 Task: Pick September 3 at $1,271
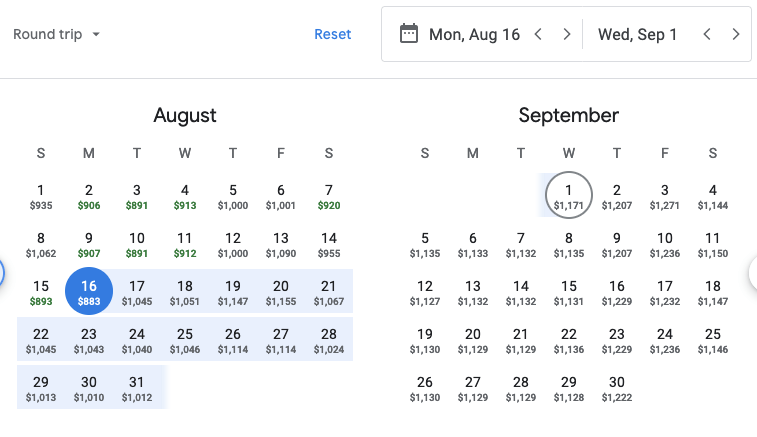click(665, 196)
